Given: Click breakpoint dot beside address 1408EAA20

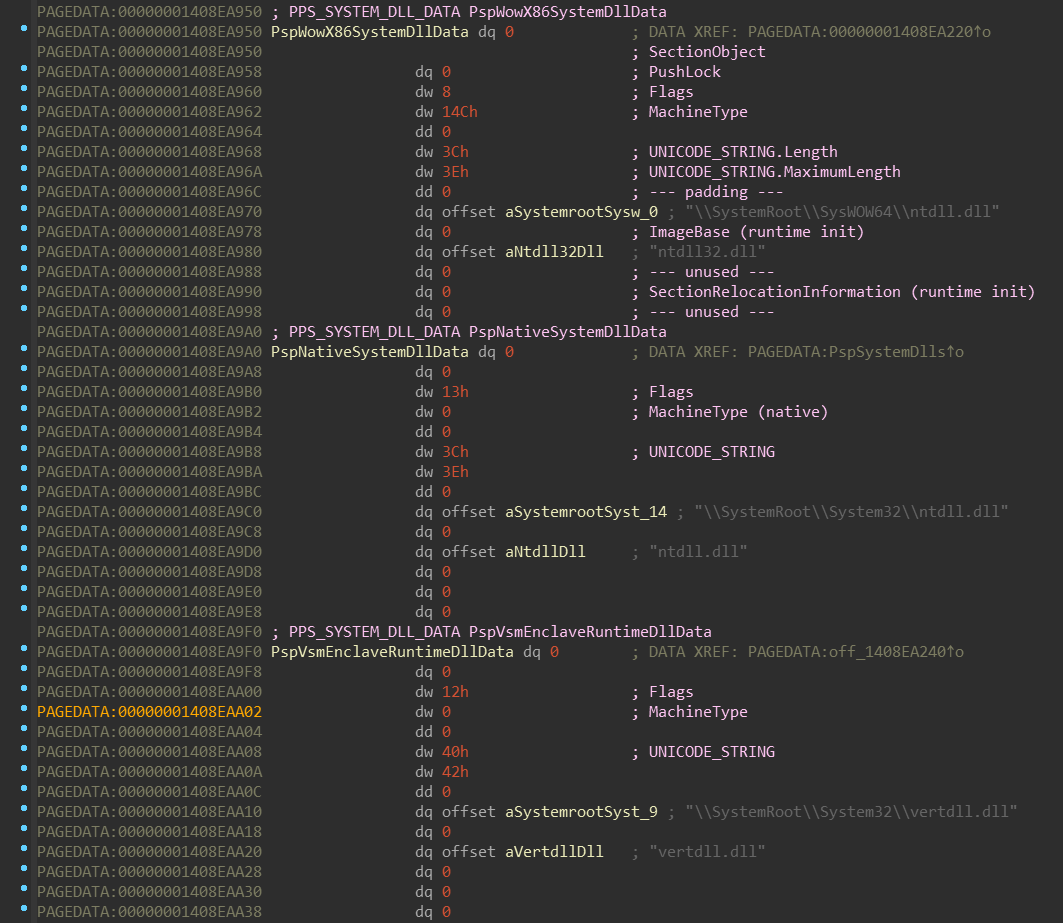Looking at the screenshot, I should click(x=24, y=848).
